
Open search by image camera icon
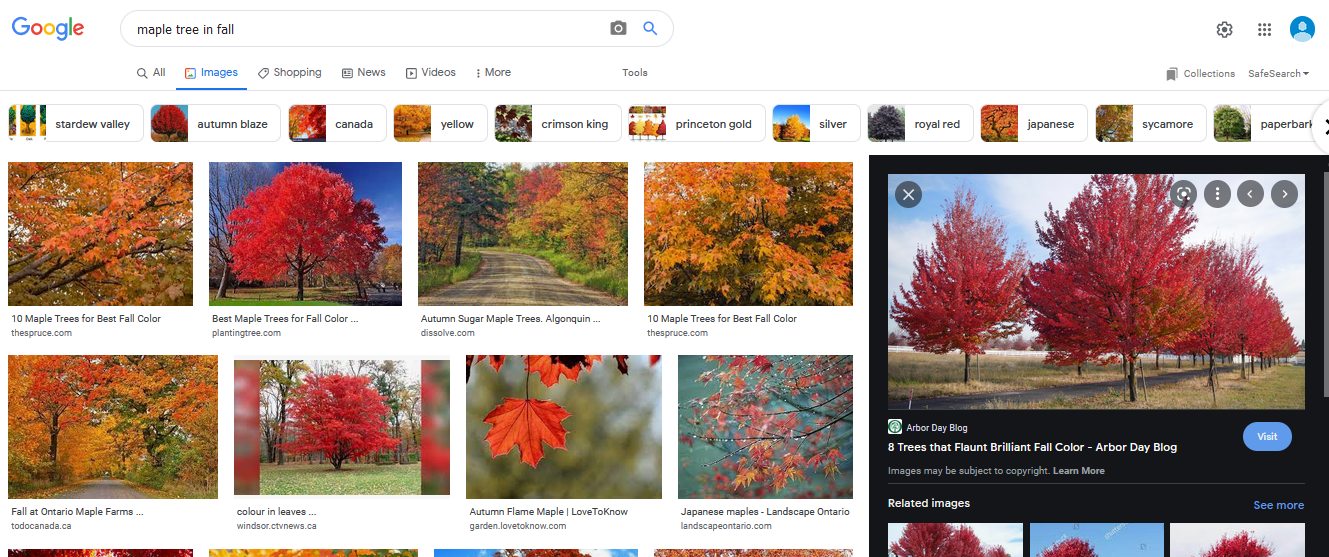coord(618,29)
